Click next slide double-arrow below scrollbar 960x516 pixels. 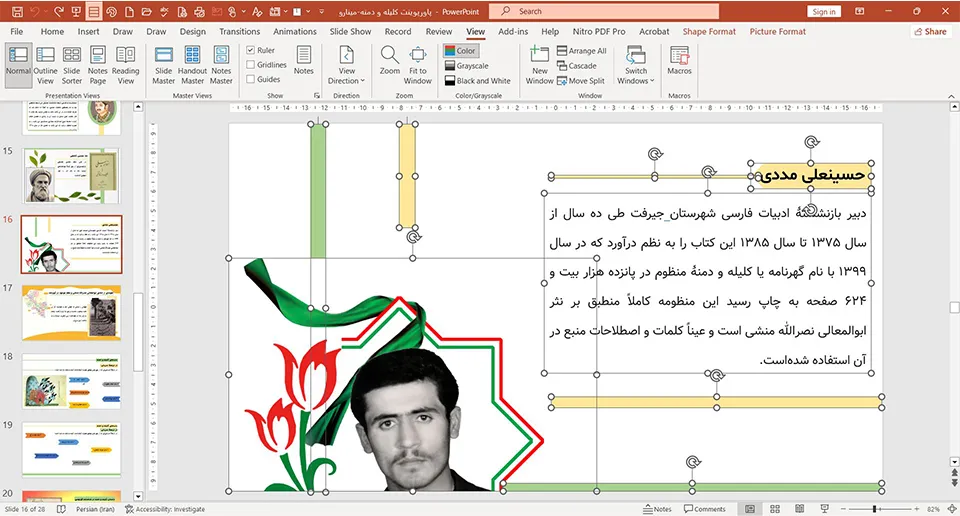point(954,484)
